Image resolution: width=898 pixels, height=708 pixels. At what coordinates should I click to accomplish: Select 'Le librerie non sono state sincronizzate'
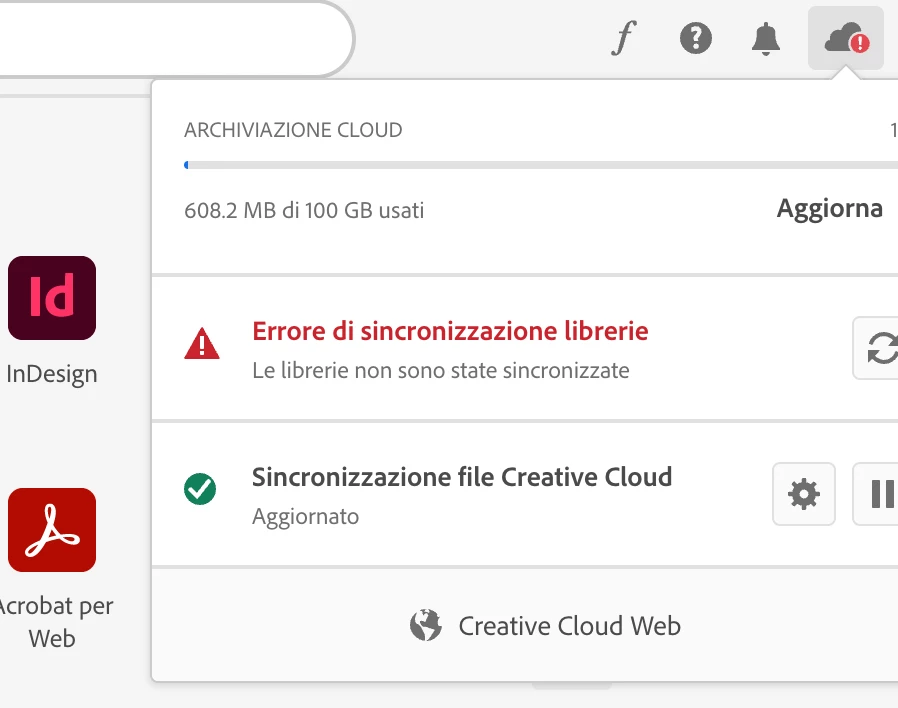point(440,371)
